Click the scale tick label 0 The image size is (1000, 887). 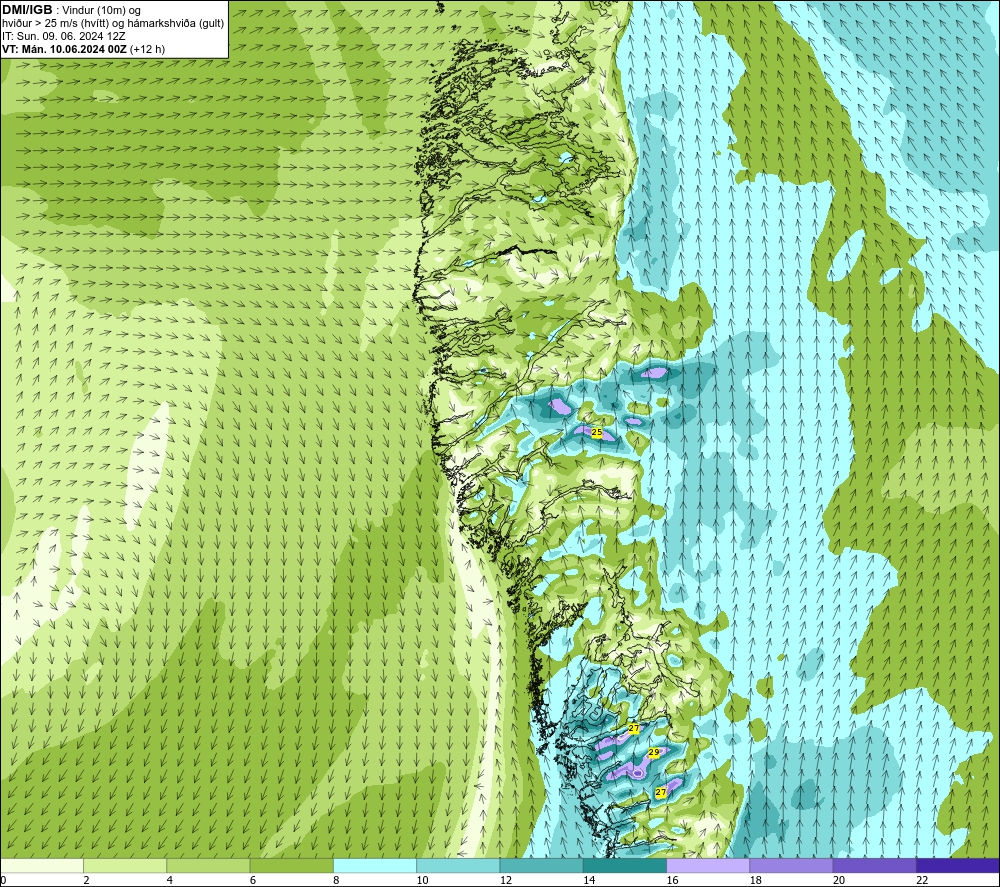point(3,881)
